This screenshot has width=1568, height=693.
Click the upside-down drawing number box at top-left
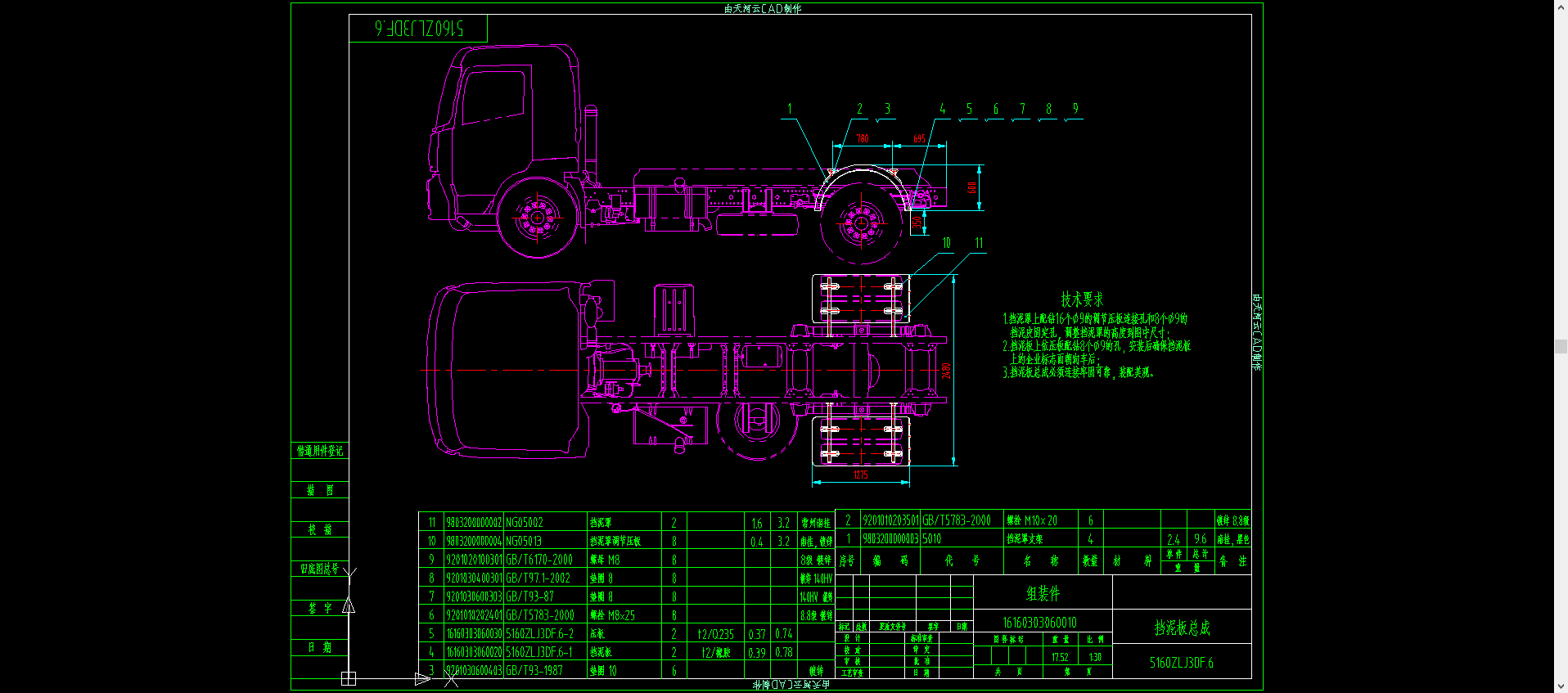pos(418,29)
